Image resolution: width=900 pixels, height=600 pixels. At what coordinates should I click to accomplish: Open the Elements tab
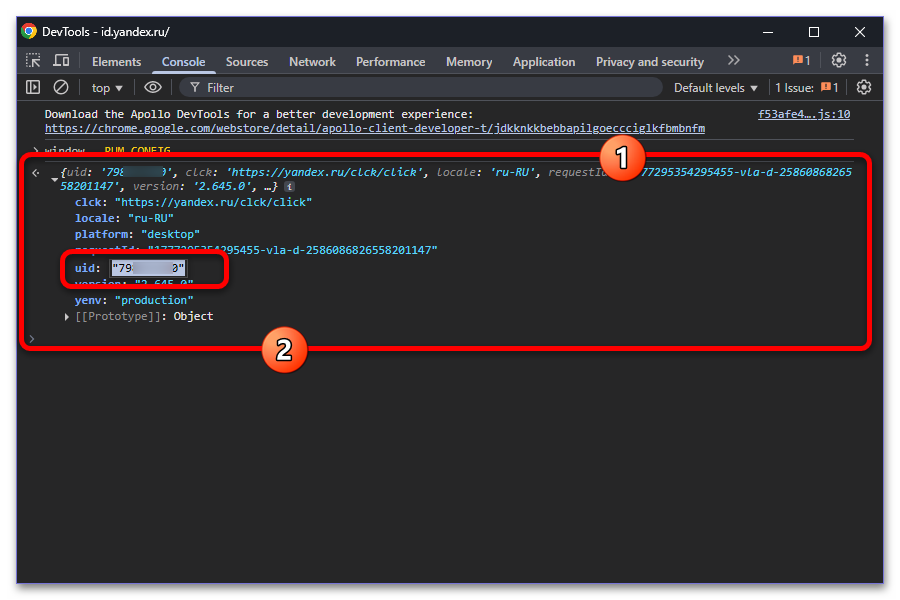coord(117,62)
